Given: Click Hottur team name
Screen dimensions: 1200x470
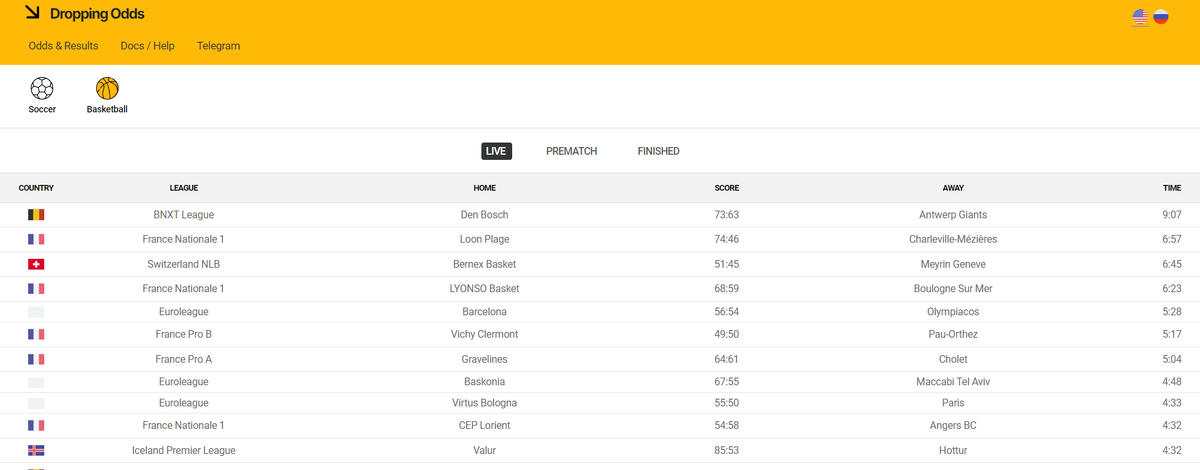Looking at the screenshot, I should click(x=953, y=451).
